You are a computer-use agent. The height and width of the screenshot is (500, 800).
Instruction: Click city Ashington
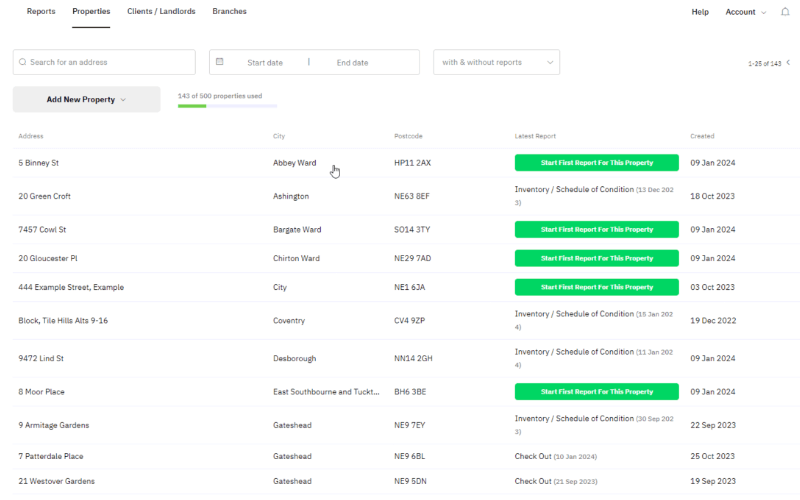(x=291, y=196)
